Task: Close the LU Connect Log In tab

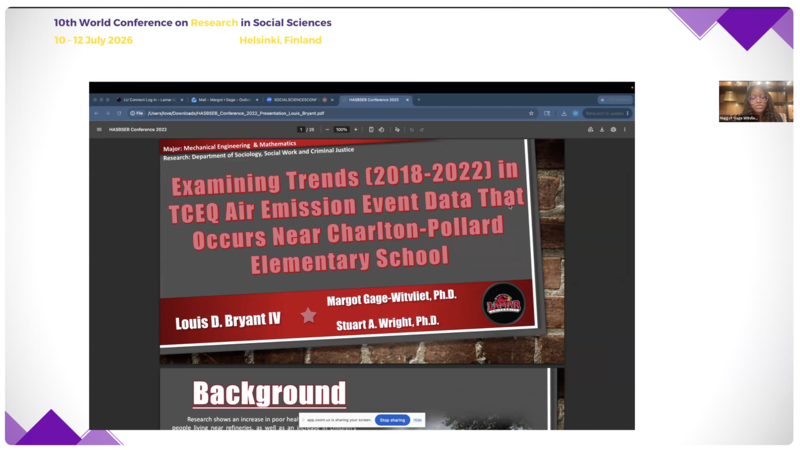Action: pos(182,100)
